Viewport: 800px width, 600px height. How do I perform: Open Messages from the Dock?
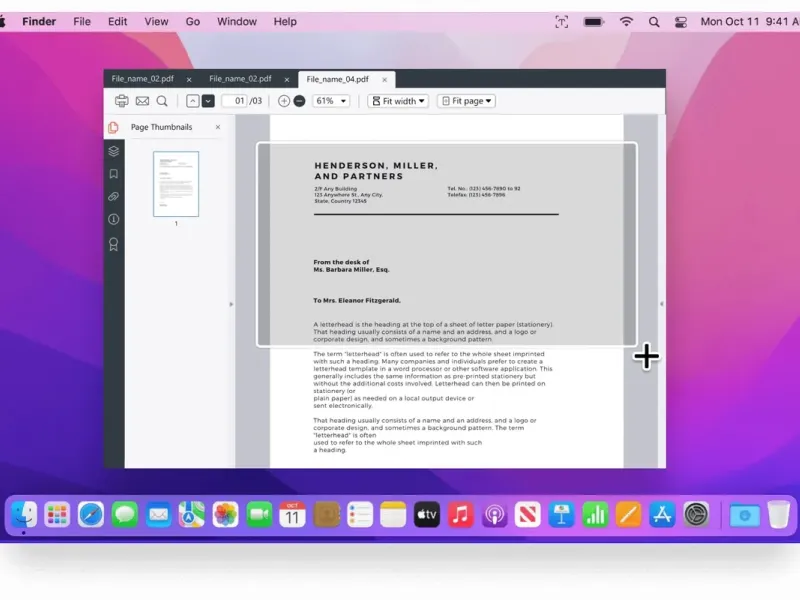(124, 514)
